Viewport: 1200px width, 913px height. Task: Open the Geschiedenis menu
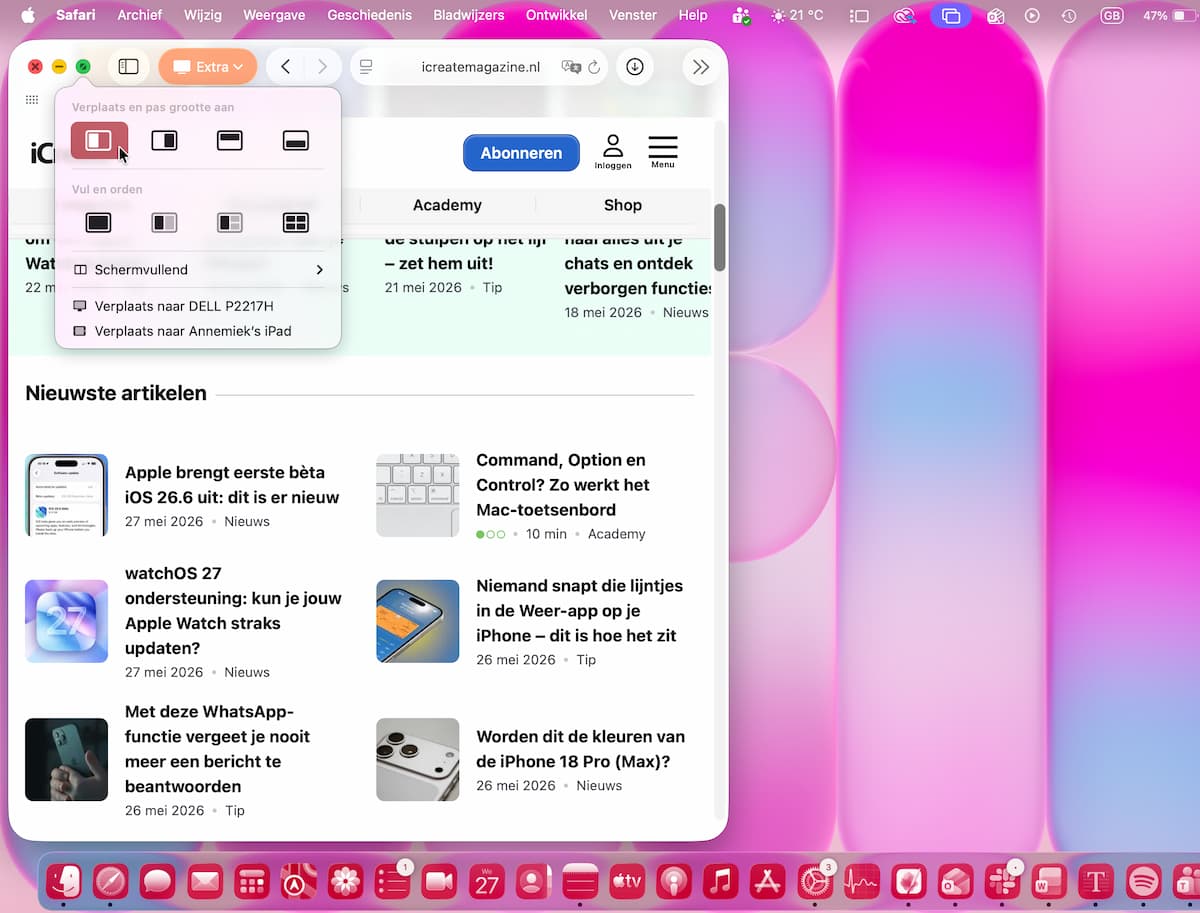pos(369,15)
